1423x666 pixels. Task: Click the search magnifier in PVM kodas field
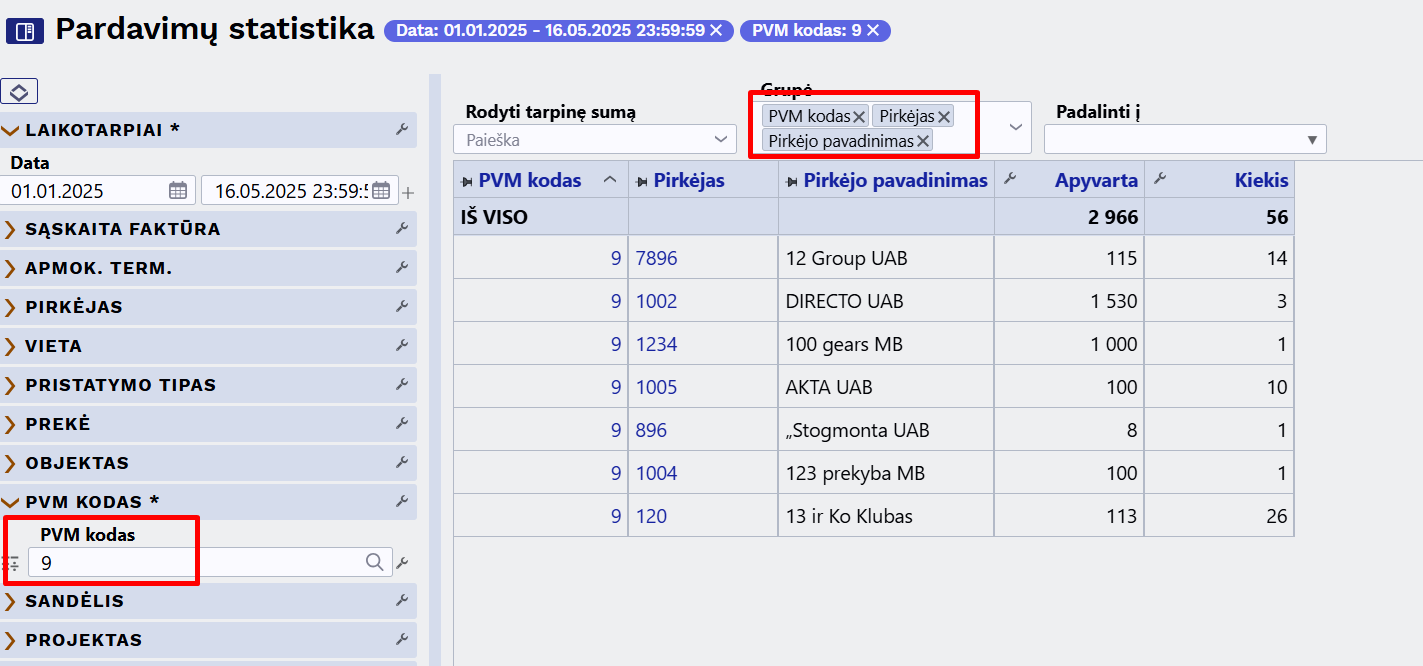pos(375,563)
